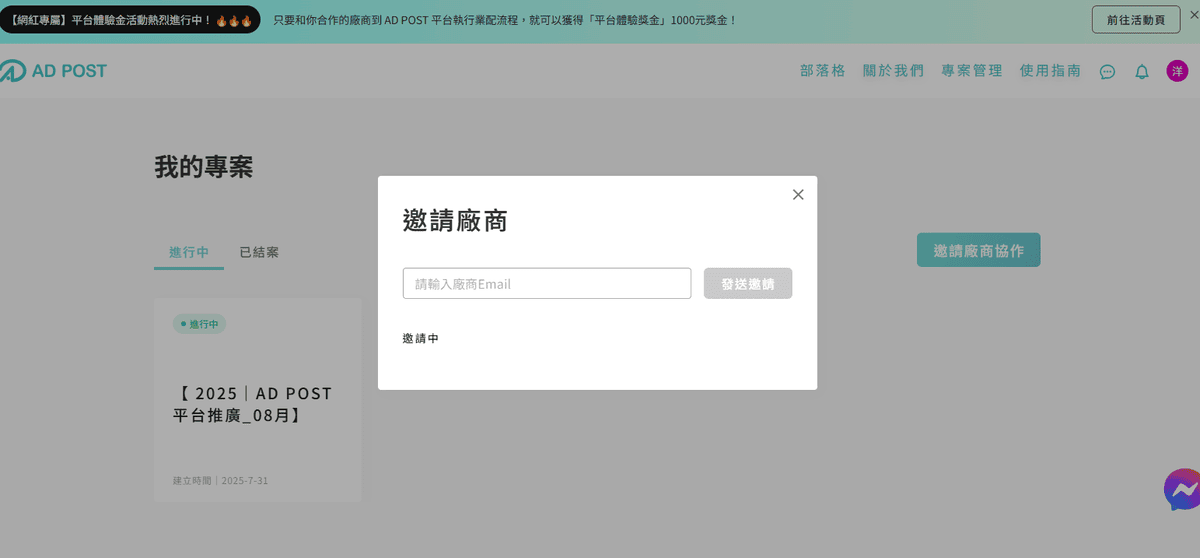1200x558 pixels.
Task: Open the 使用指南 menu item
Action: point(1050,71)
